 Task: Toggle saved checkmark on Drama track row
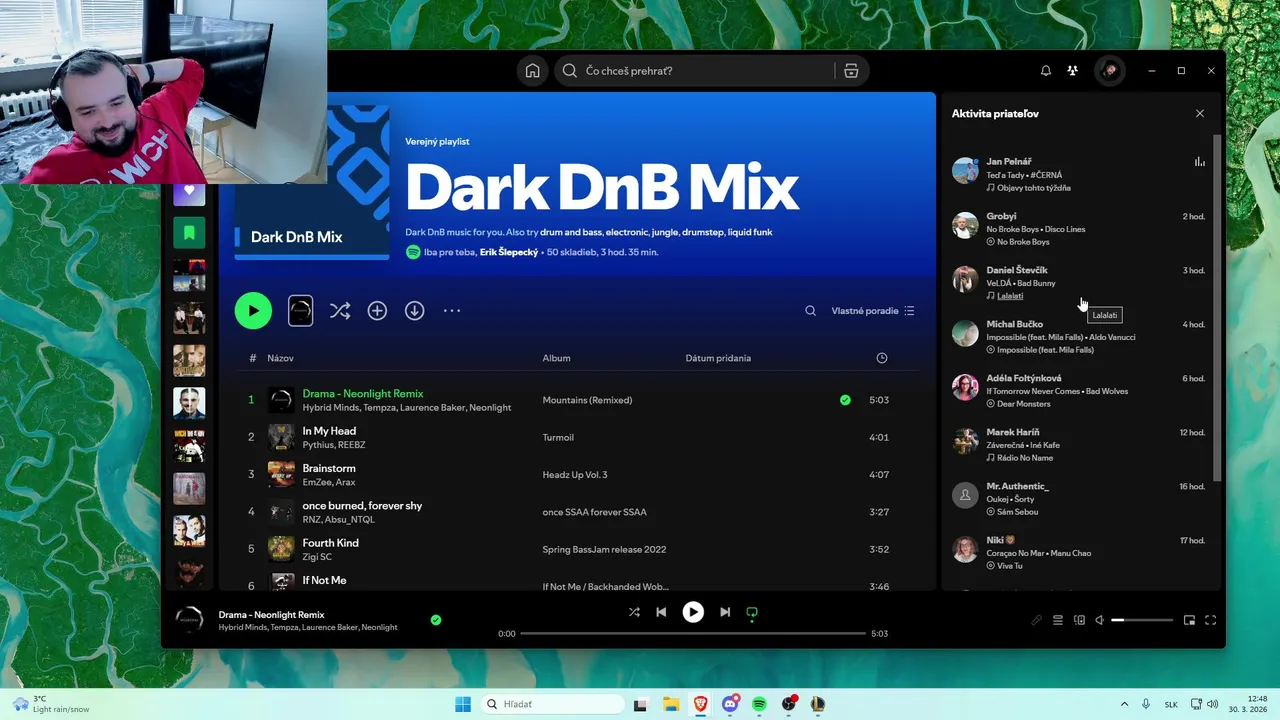pos(845,400)
